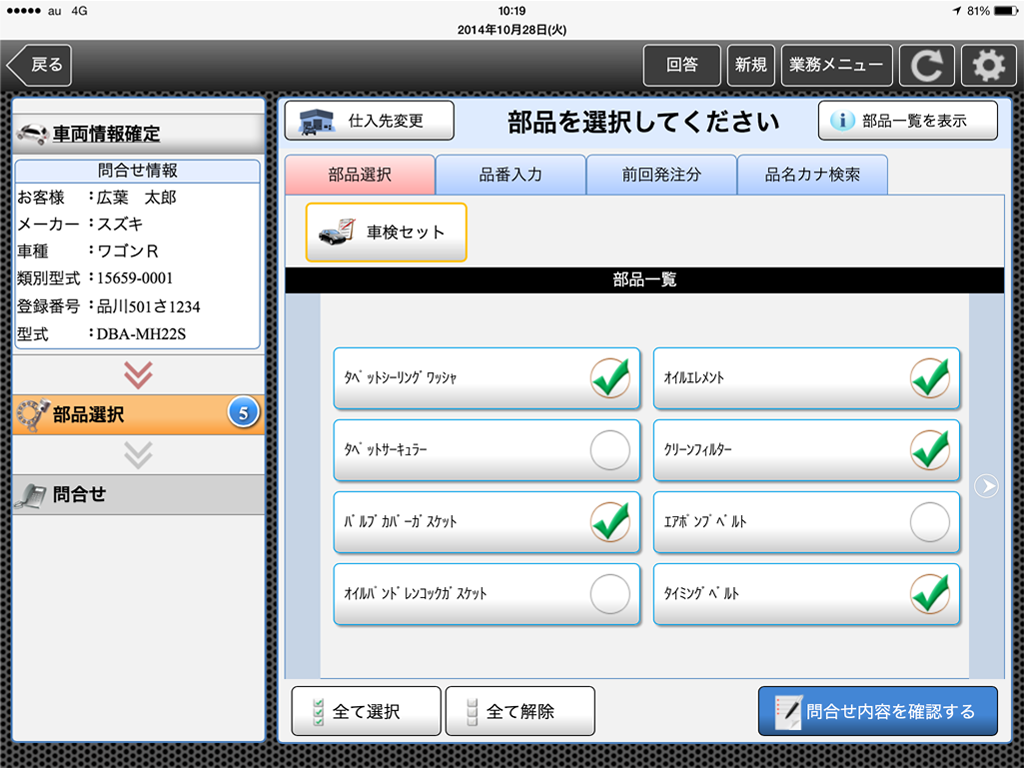Tap the 全て解除 clear-all button
Screen dimensions: 1024x768
click(519, 711)
